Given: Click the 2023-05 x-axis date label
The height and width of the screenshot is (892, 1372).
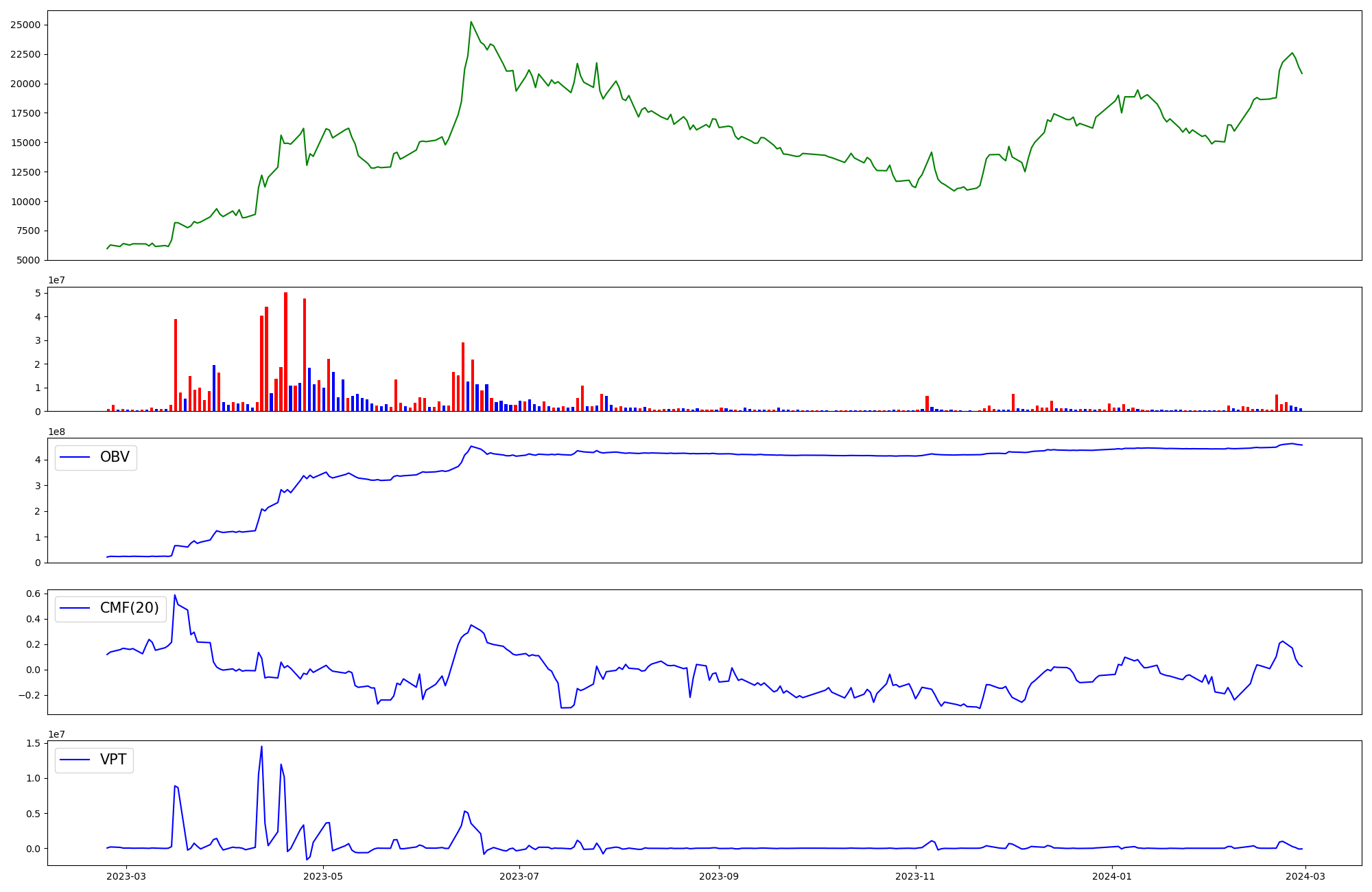Looking at the screenshot, I should click(x=323, y=876).
